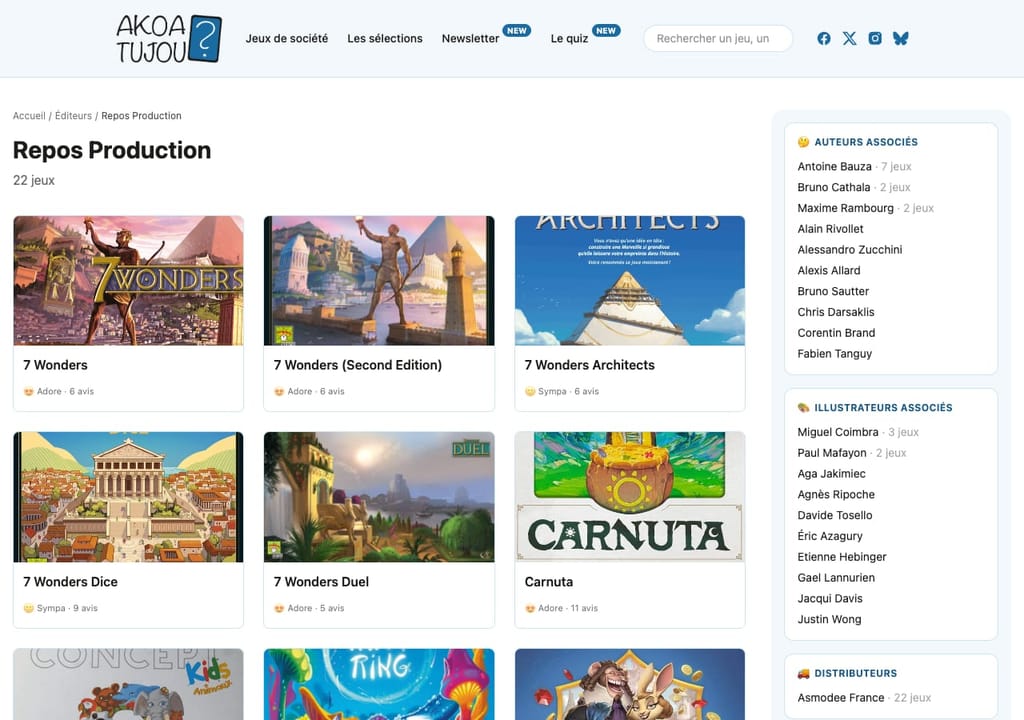Select author Alain Rivollet

(x=830, y=229)
